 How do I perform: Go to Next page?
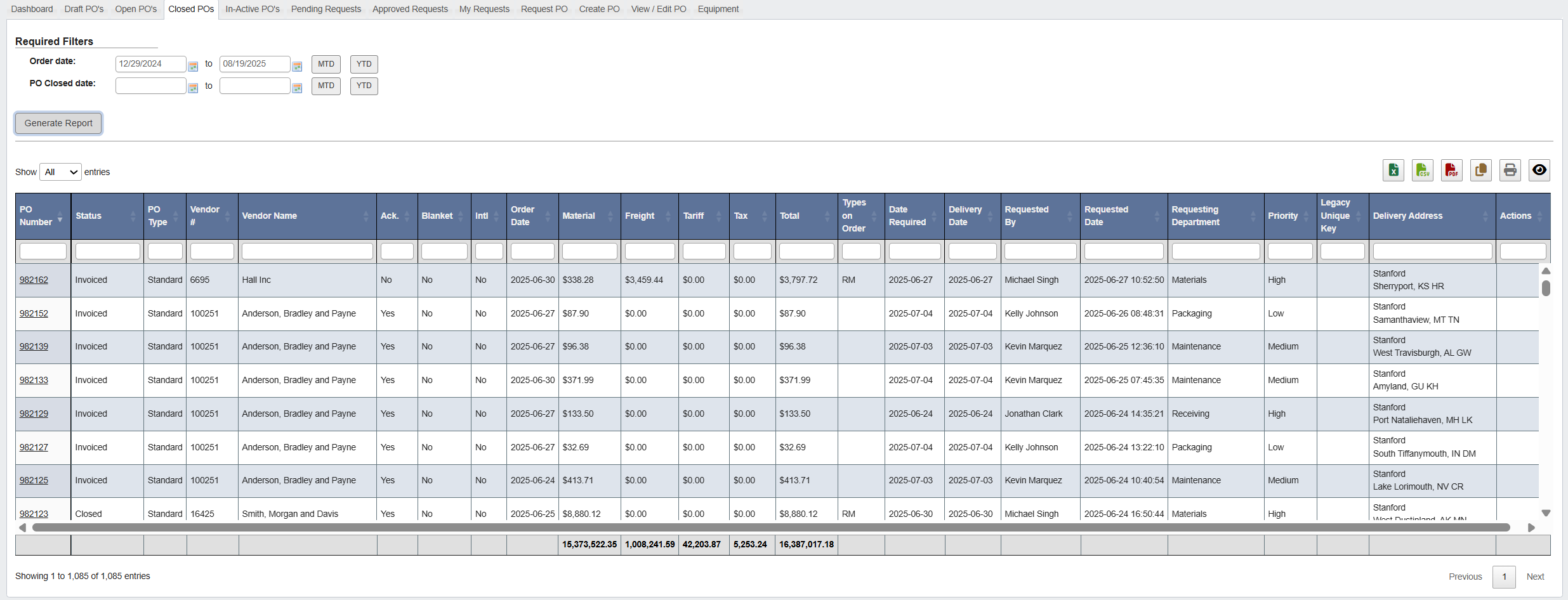pos(1535,577)
